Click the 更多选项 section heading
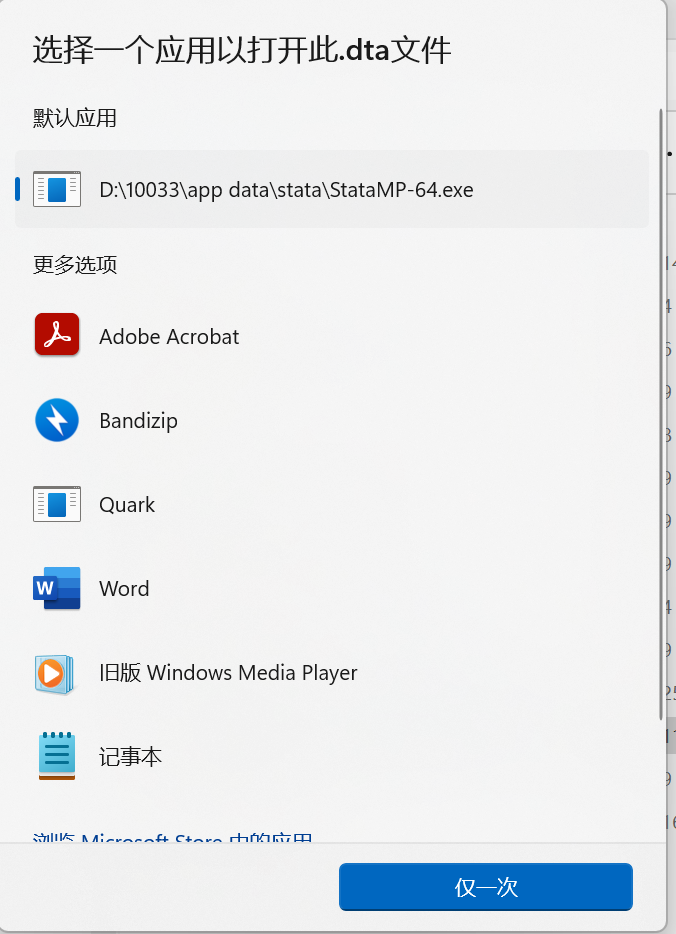The image size is (676, 934). [x=75, y=265]
